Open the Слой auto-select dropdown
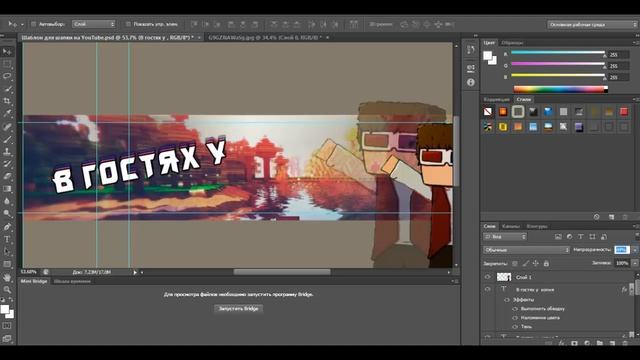640x360 pixels. coord(93,24)
